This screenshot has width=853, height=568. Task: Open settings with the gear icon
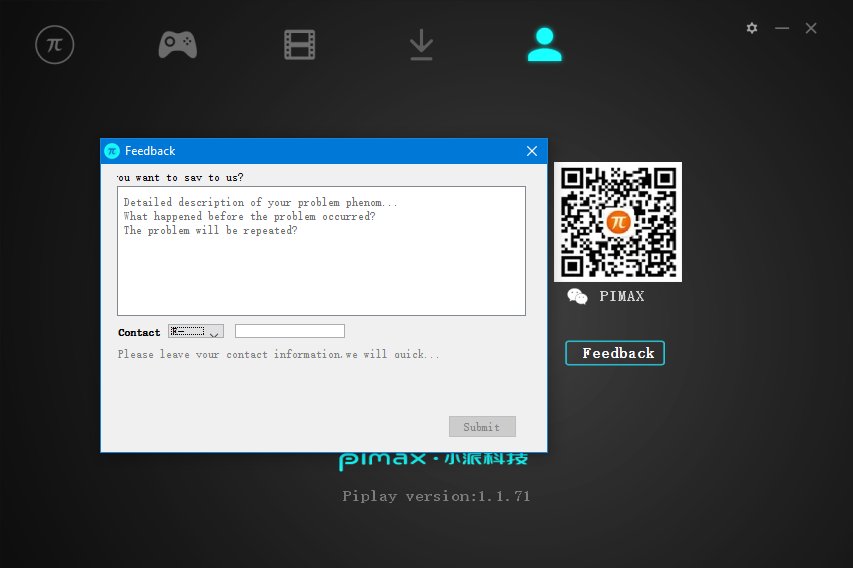[x=752, y=28]
